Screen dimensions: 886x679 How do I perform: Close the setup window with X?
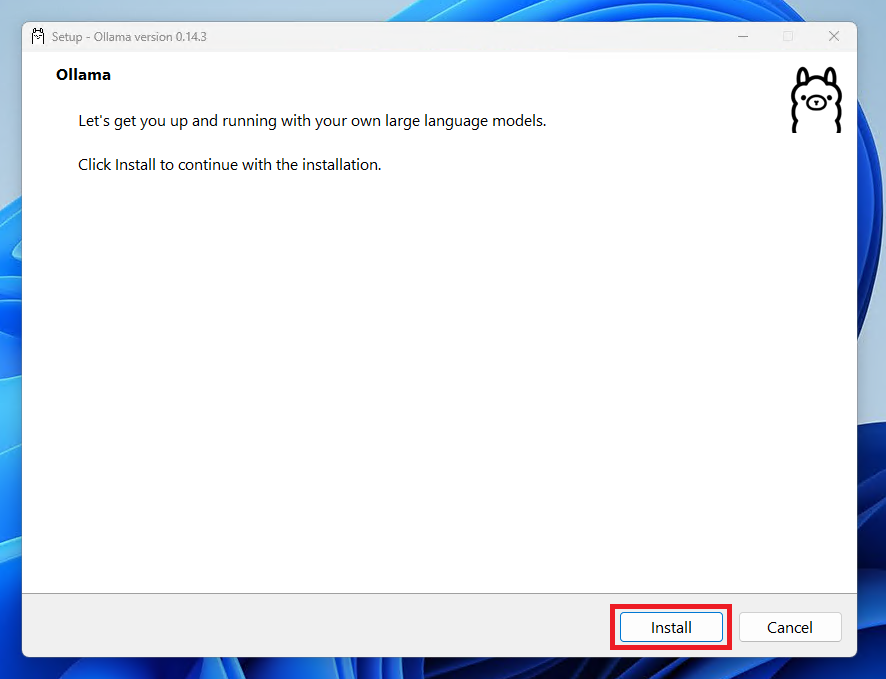click(x=834, y=36)
